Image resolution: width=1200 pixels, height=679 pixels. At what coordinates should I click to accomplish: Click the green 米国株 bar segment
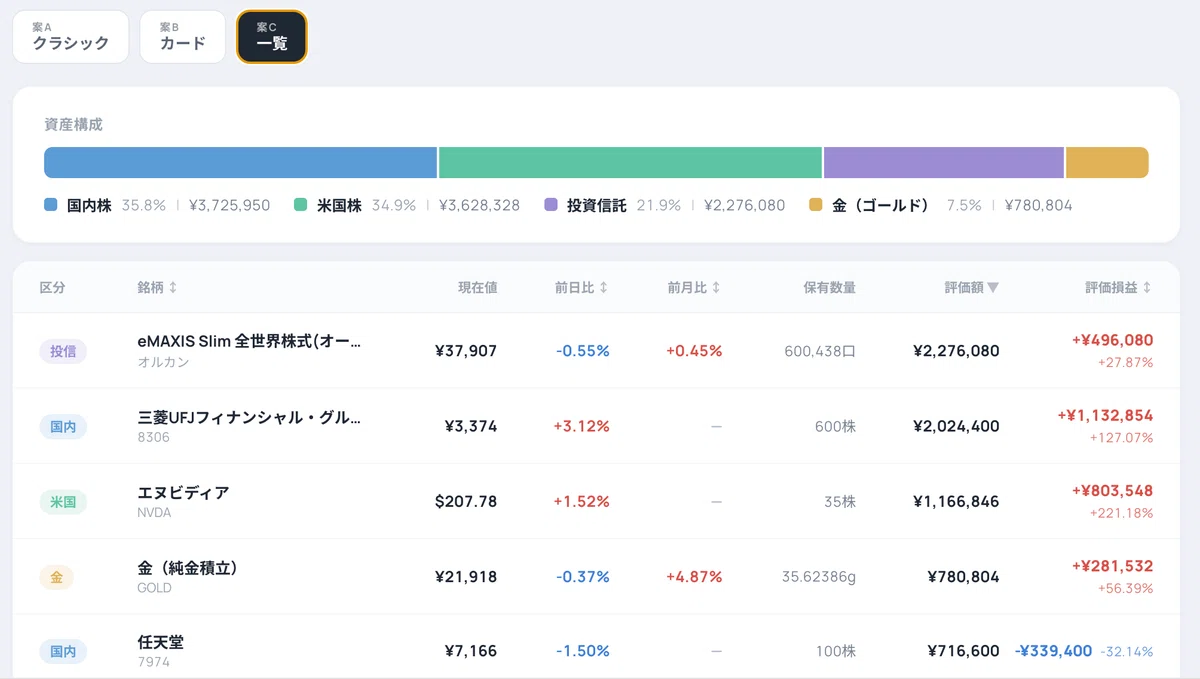click(631, 162)
